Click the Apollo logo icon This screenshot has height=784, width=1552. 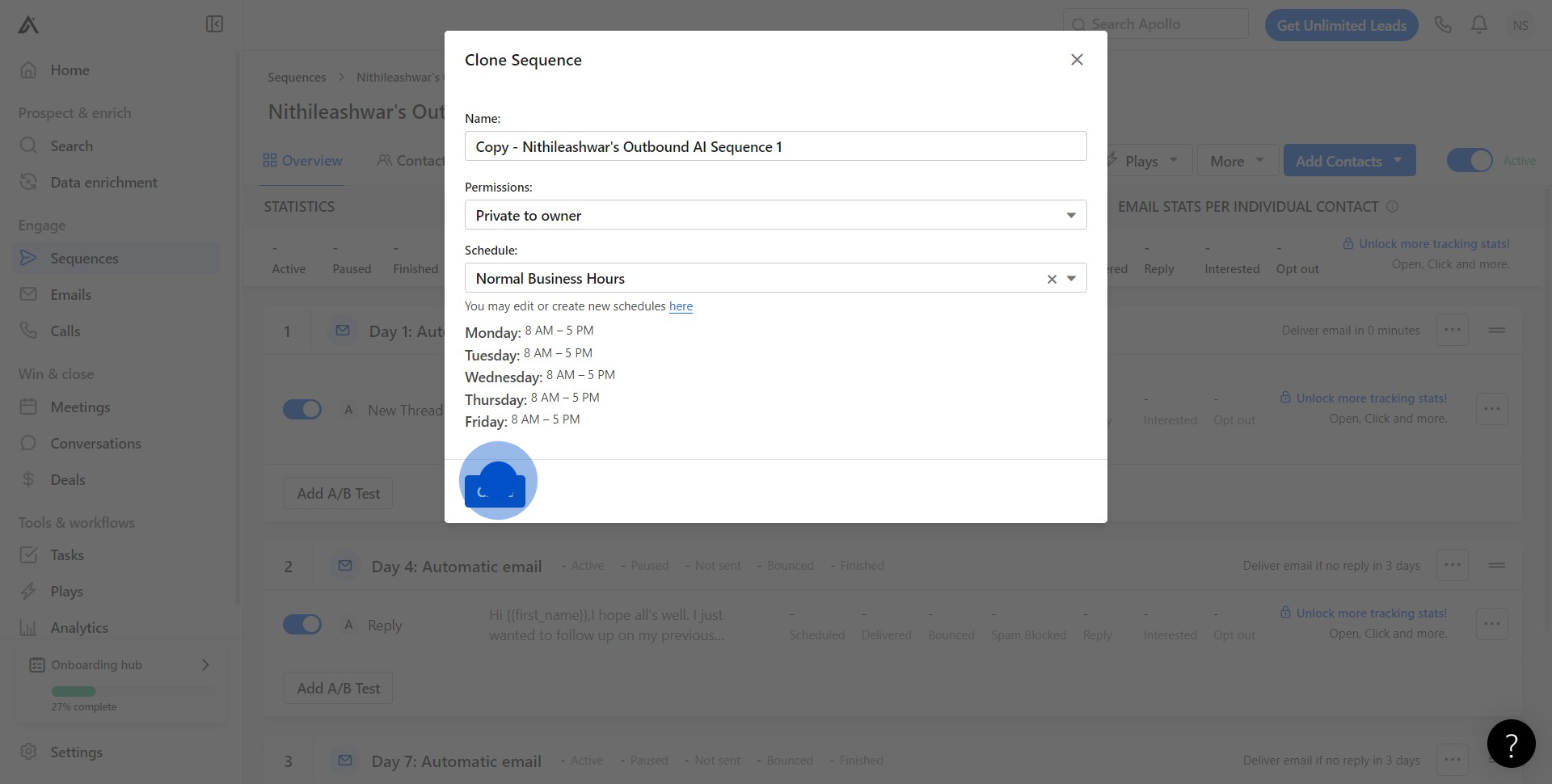pyautogui.click(x=28, y=25)
